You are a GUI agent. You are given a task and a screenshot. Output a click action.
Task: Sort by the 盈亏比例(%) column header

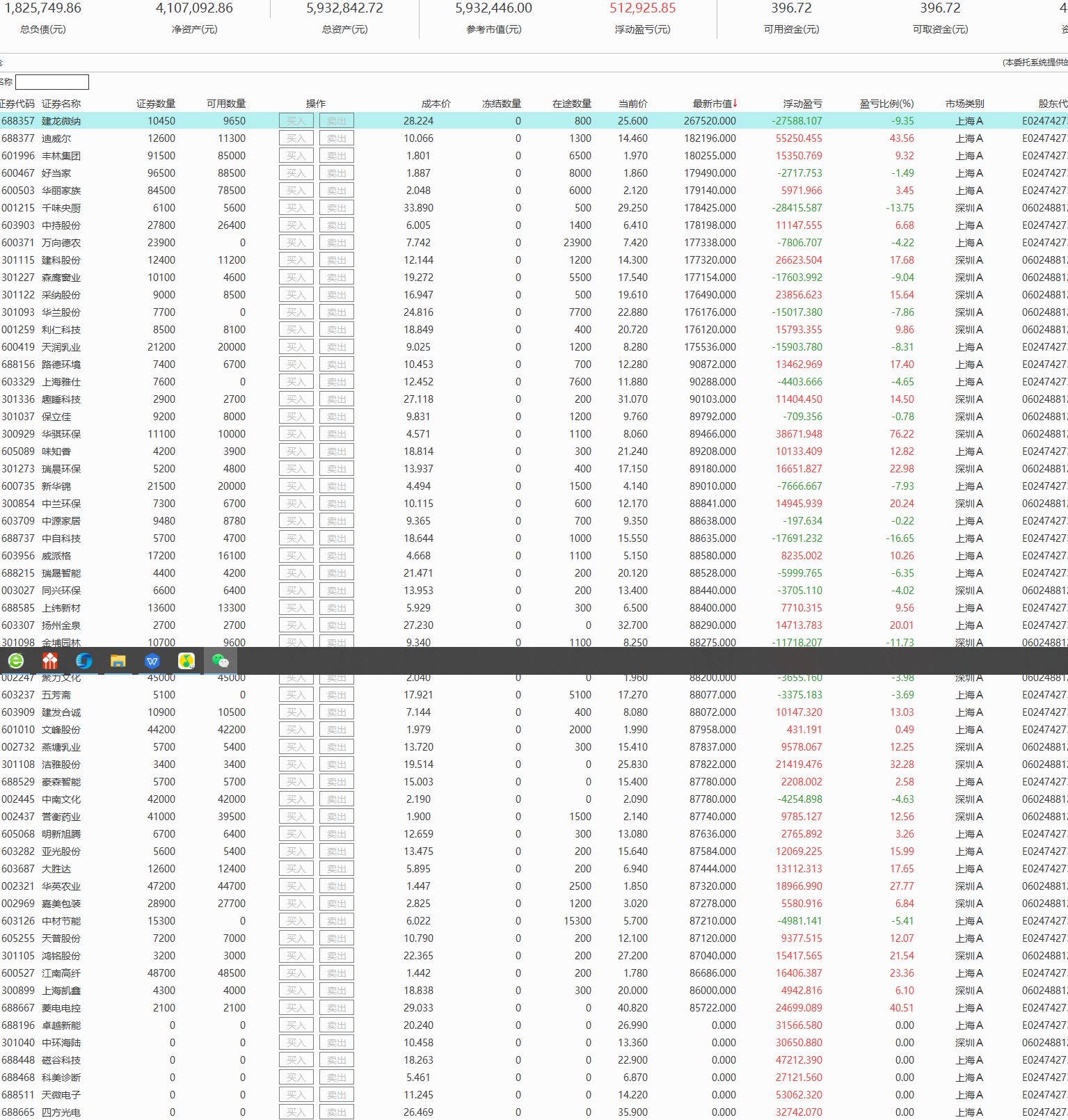(x=886, y=104)
